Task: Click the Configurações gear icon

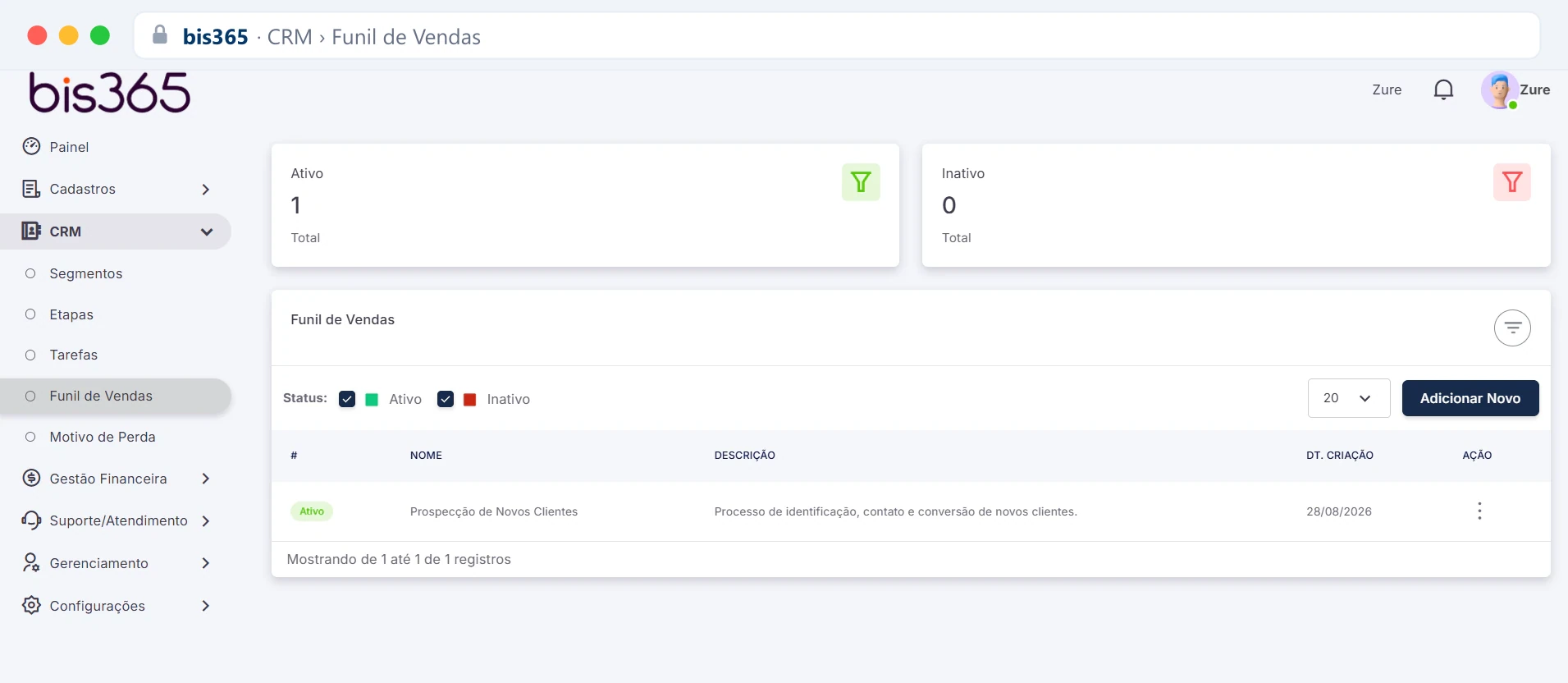Action: 31,605
